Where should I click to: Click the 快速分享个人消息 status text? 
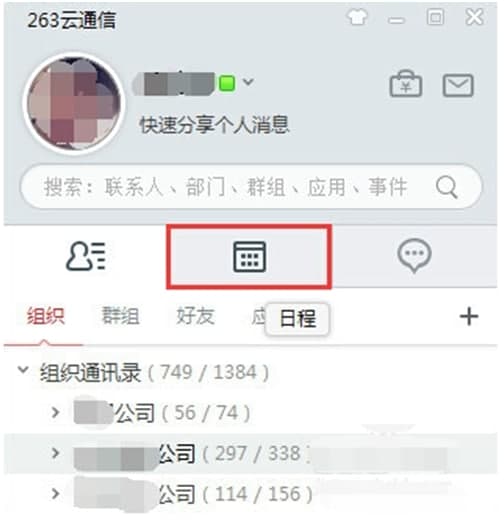click(x=216, y=126)
